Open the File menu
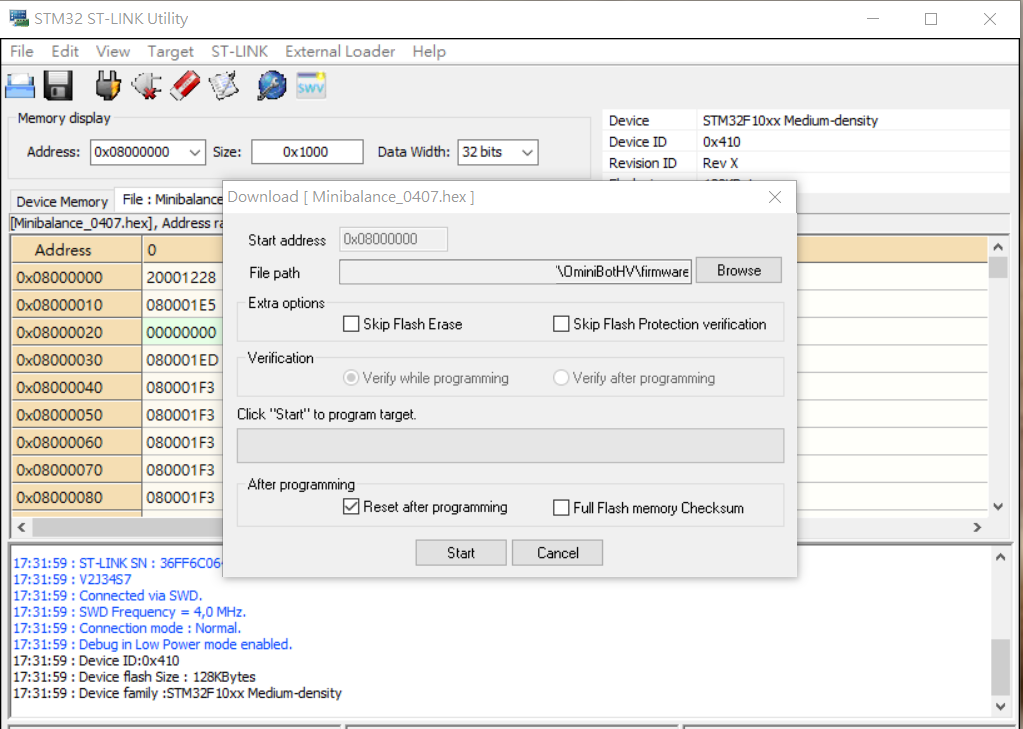The image size is (1023, 729). (x=22, y=52)
